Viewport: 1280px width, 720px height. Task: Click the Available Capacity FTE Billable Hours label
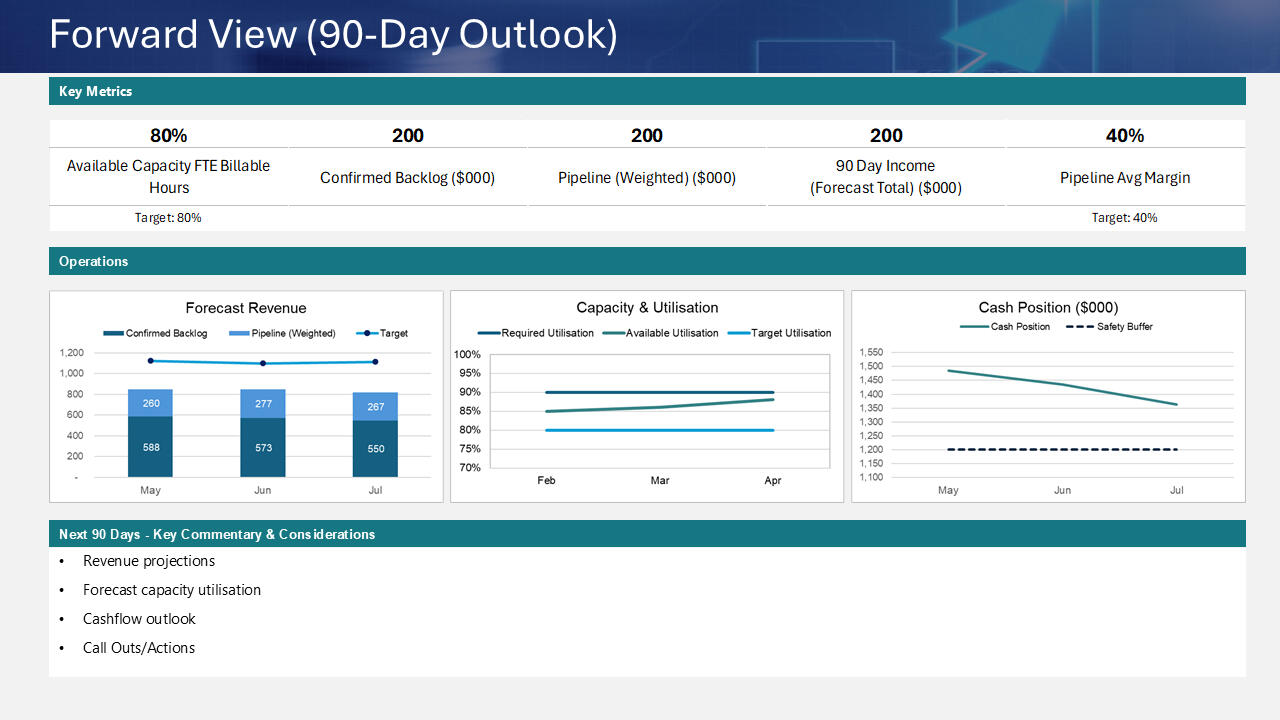tap(168, 177)
